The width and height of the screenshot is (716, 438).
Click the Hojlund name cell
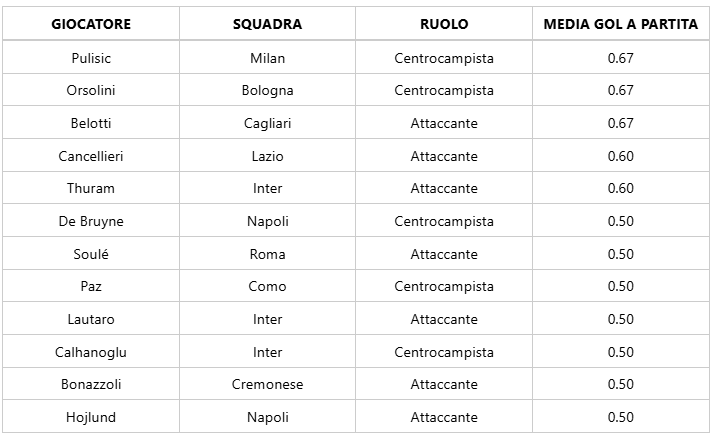click(91, 417)
